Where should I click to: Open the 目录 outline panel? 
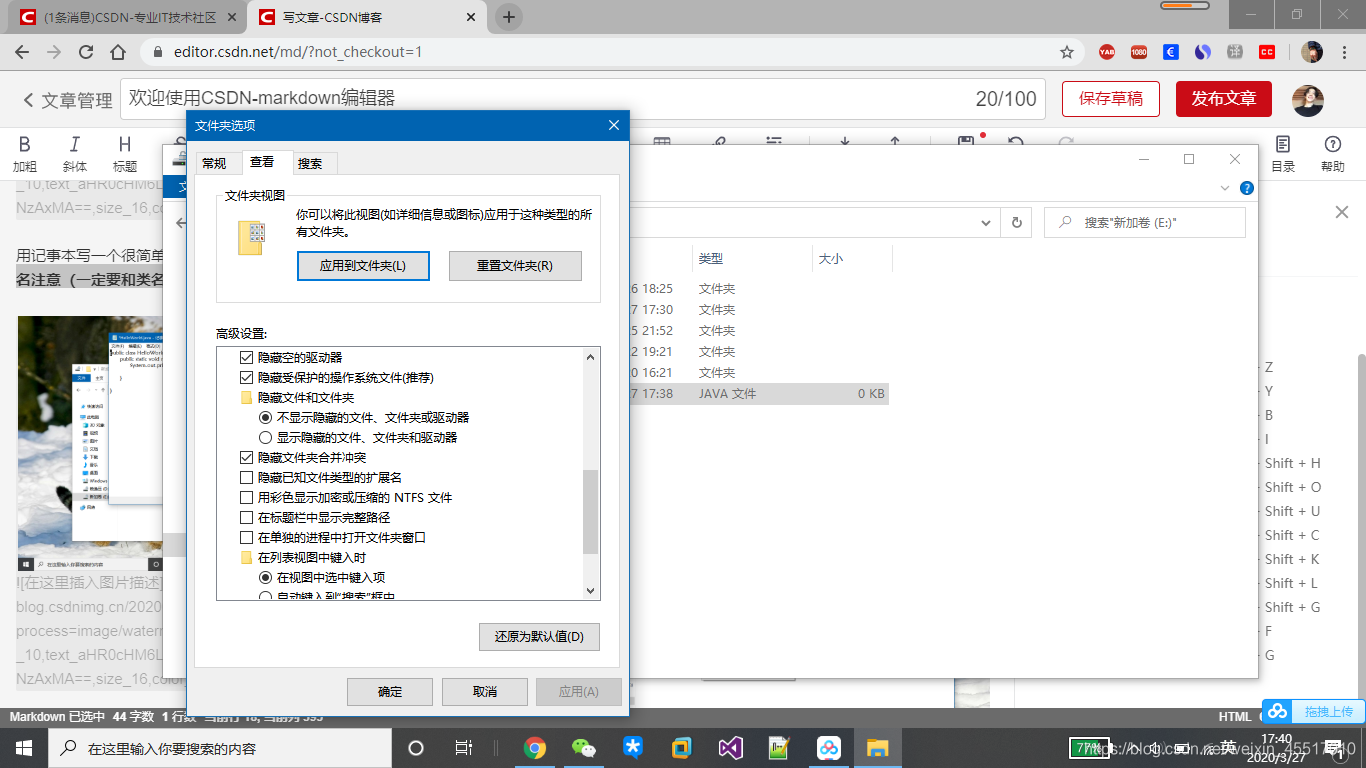coord(1283,153)
